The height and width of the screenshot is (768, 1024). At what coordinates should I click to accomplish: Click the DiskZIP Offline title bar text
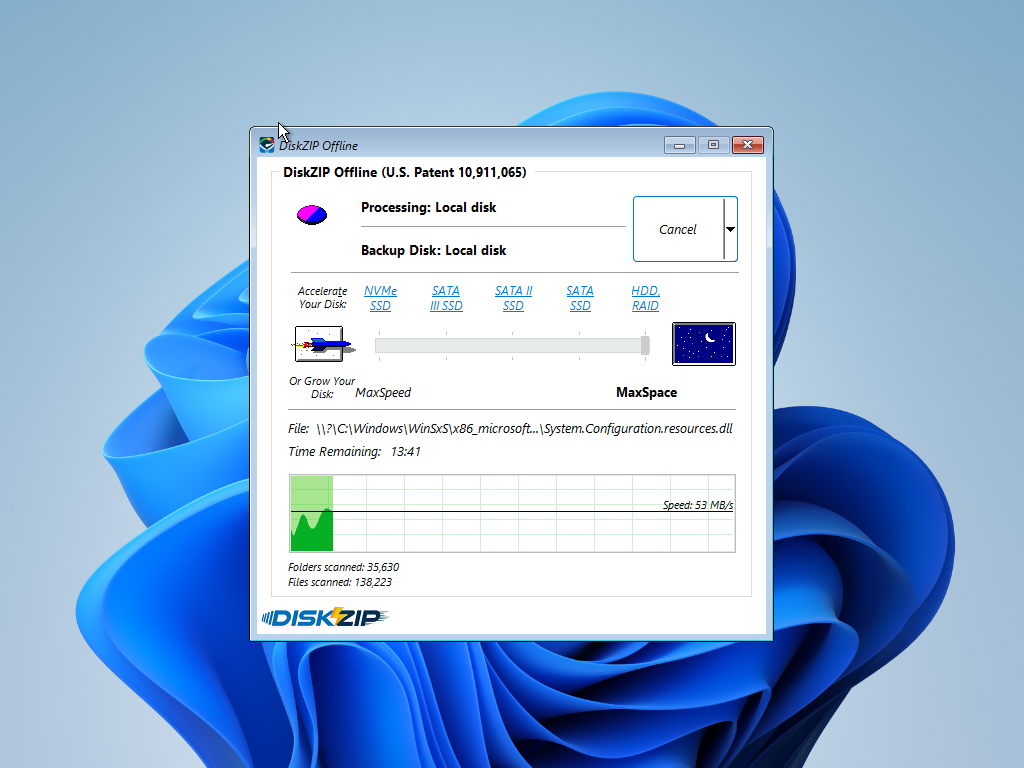(x=318, y=146)
